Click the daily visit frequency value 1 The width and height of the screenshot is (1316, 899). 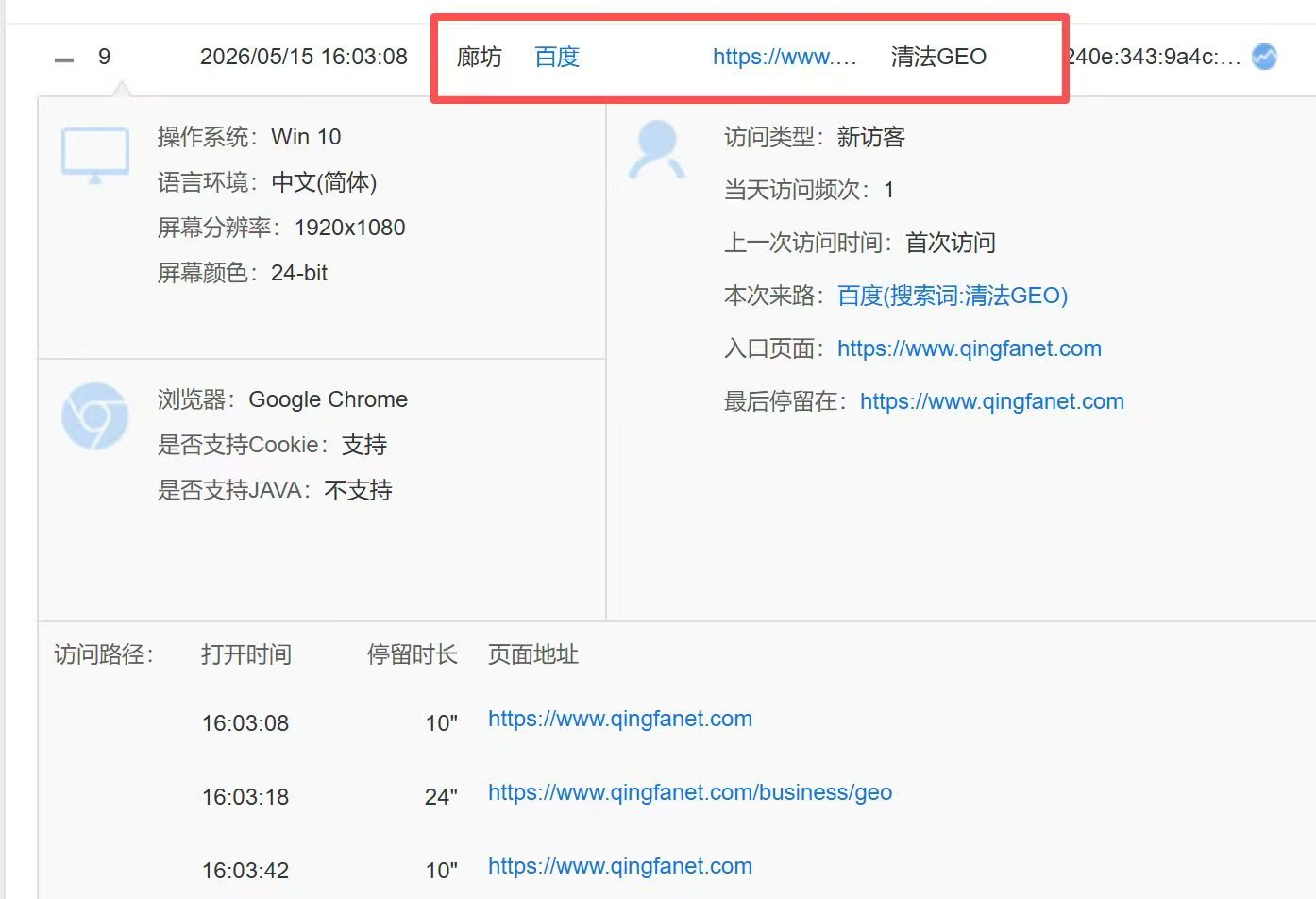888,190
